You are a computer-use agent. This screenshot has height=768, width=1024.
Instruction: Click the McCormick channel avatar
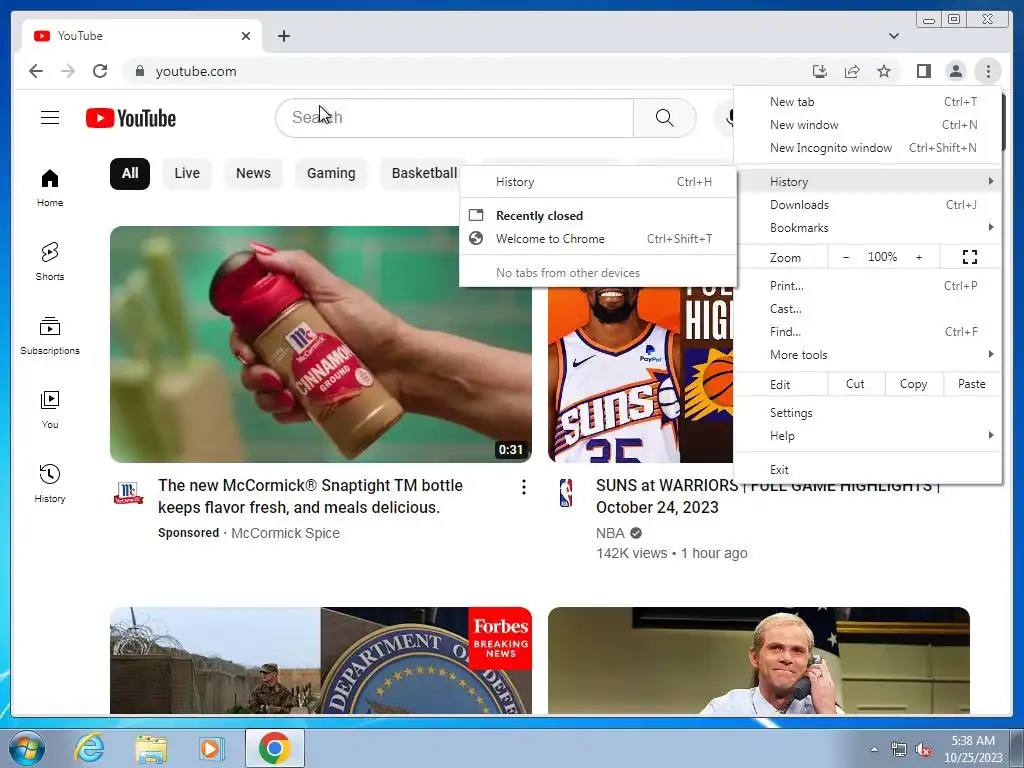click(x=128, y=493)
